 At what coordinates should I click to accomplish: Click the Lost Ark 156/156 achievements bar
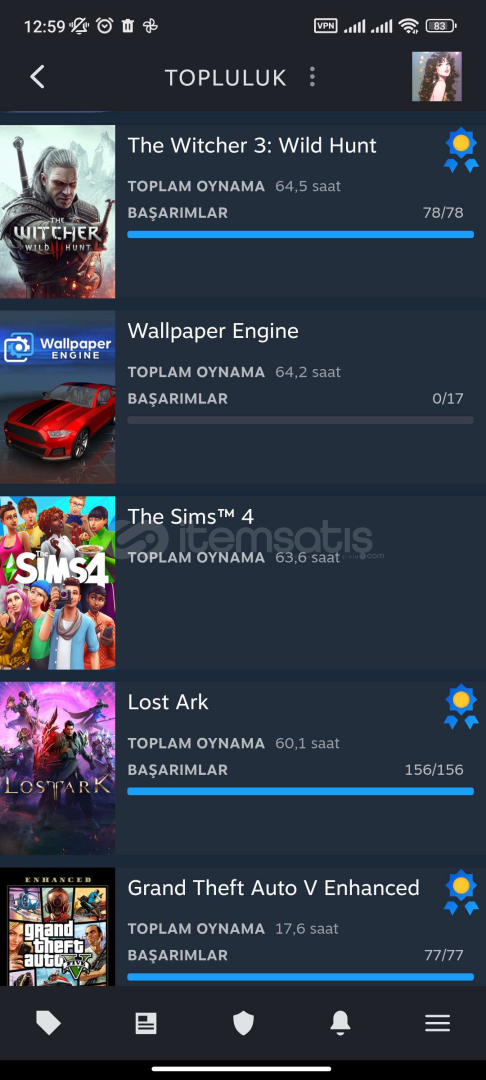300,791
